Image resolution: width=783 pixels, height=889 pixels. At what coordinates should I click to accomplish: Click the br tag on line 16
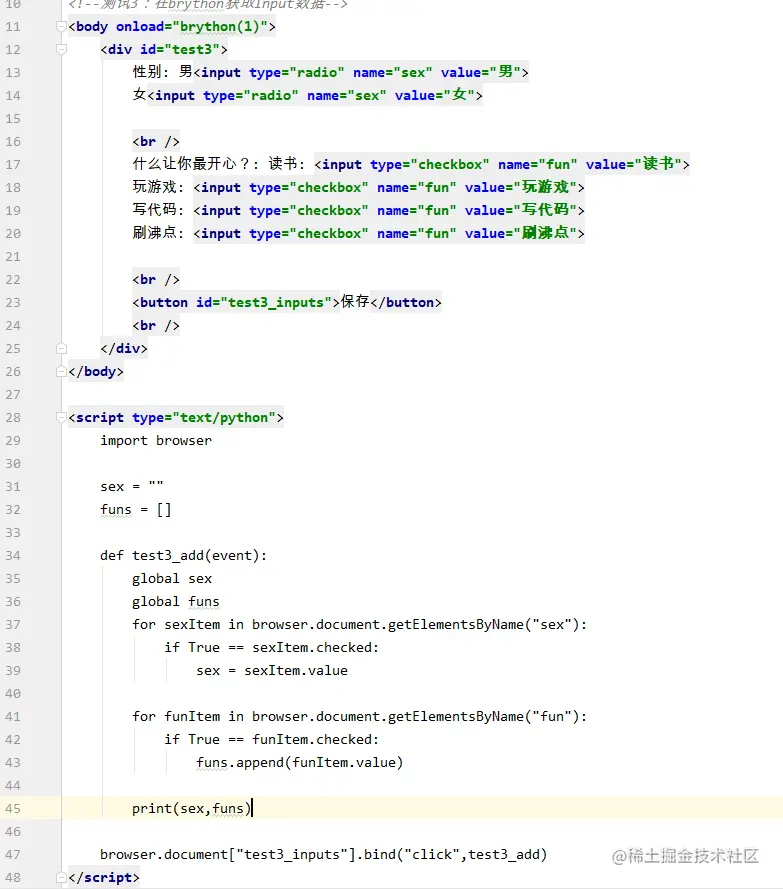pos(156,142)
